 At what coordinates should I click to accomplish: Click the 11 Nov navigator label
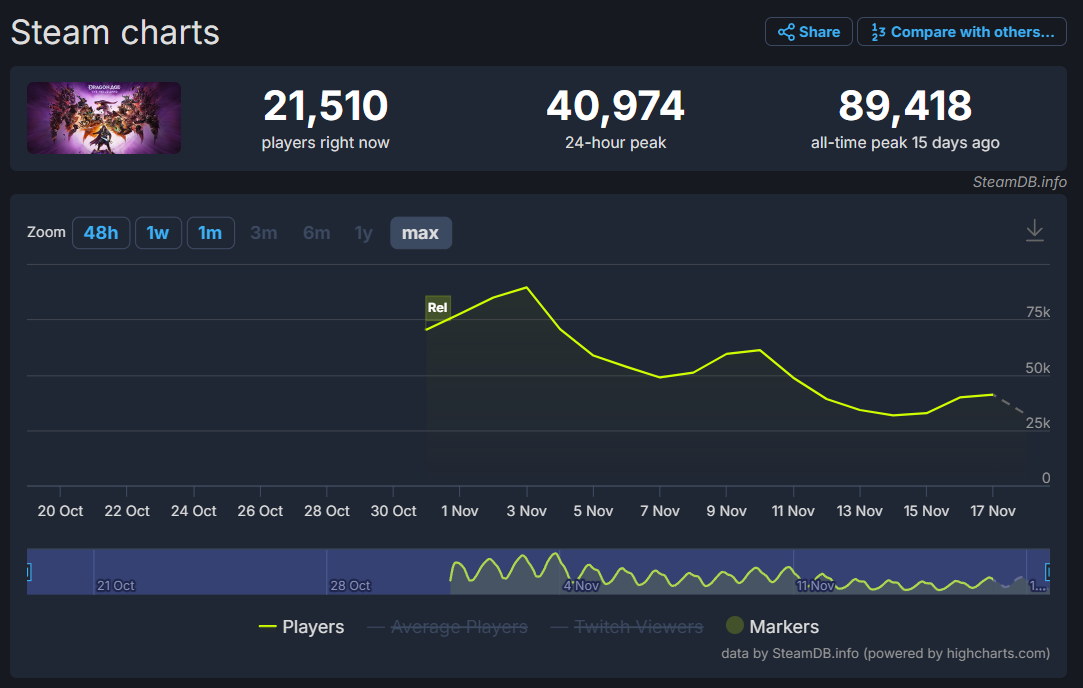pos(815,586)
